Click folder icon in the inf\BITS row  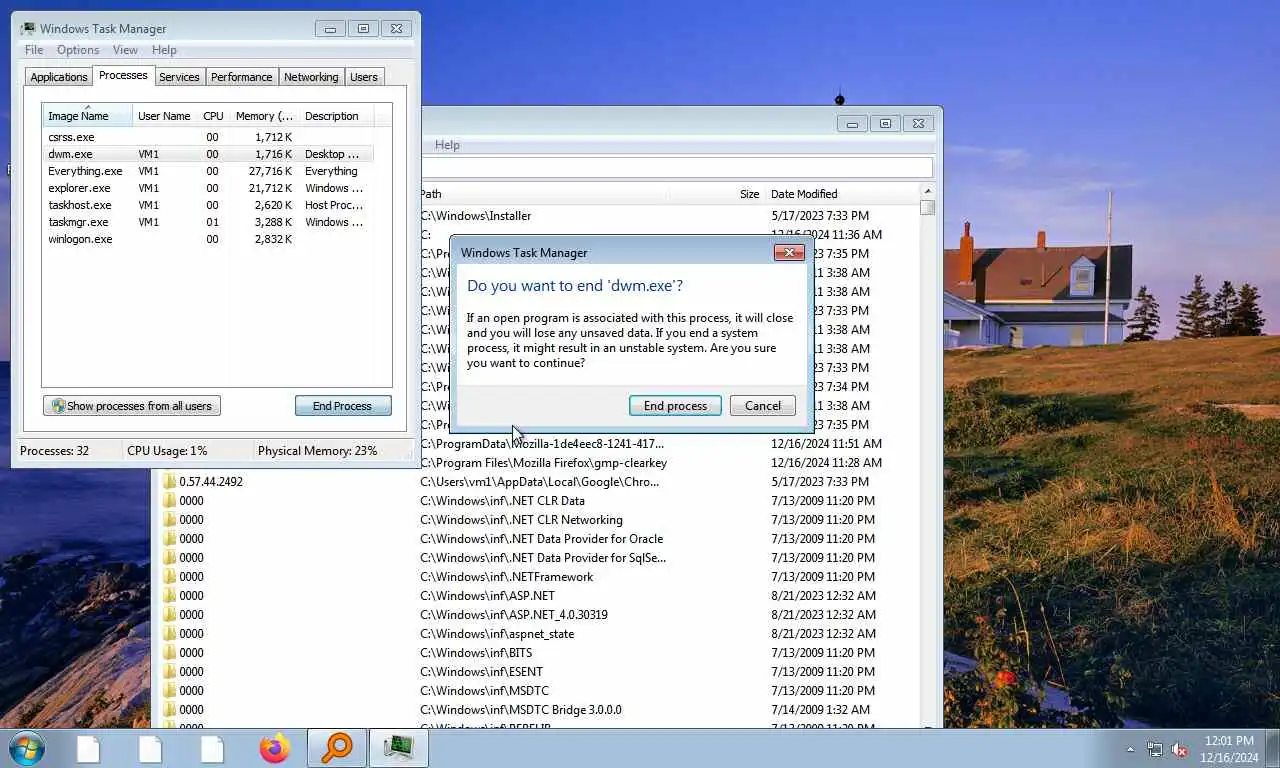pyautogui.click(x=170, y=653)
